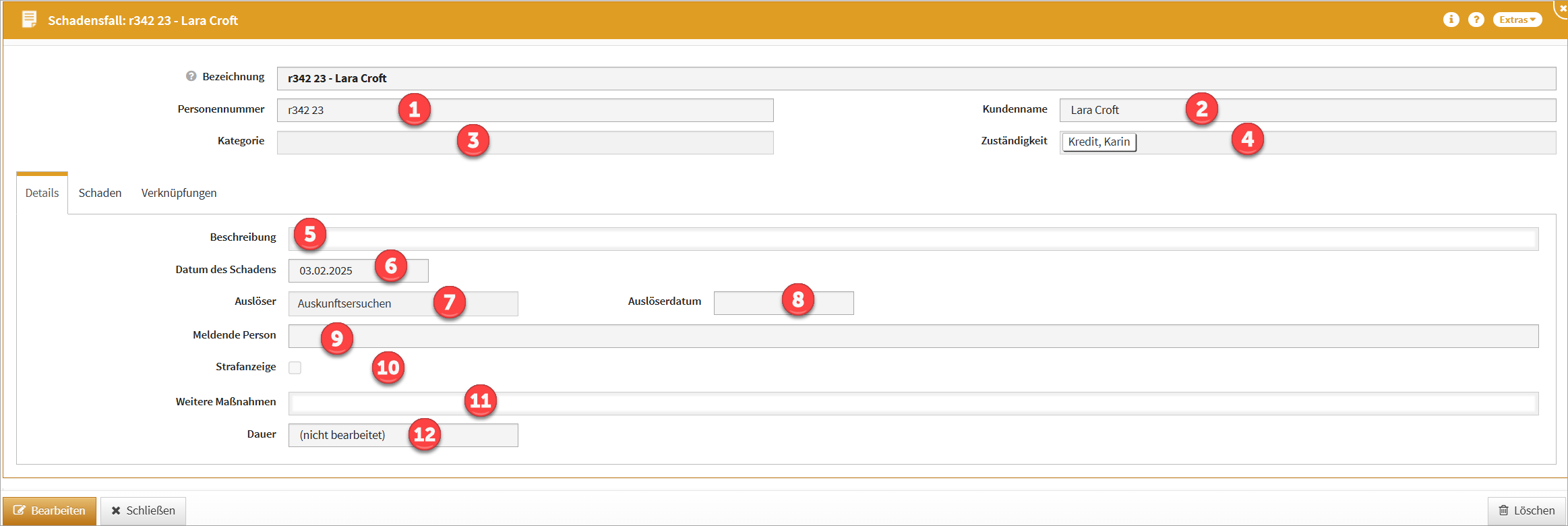Click the info icon in the header
This screenshot has width=1568, height=526.
1451,20
